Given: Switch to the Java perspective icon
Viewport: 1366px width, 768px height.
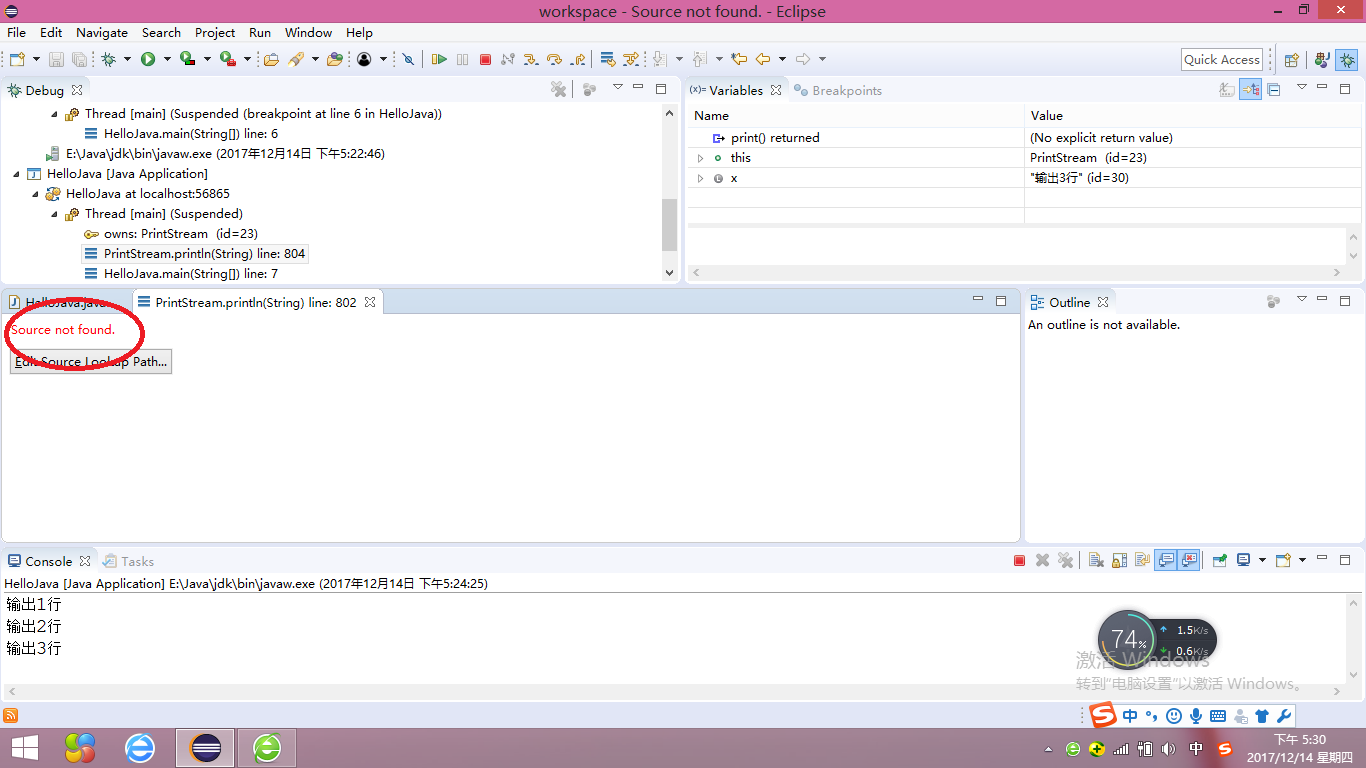Looking at the screenshot, I should pyautogui.click(x=1321, y=59).
